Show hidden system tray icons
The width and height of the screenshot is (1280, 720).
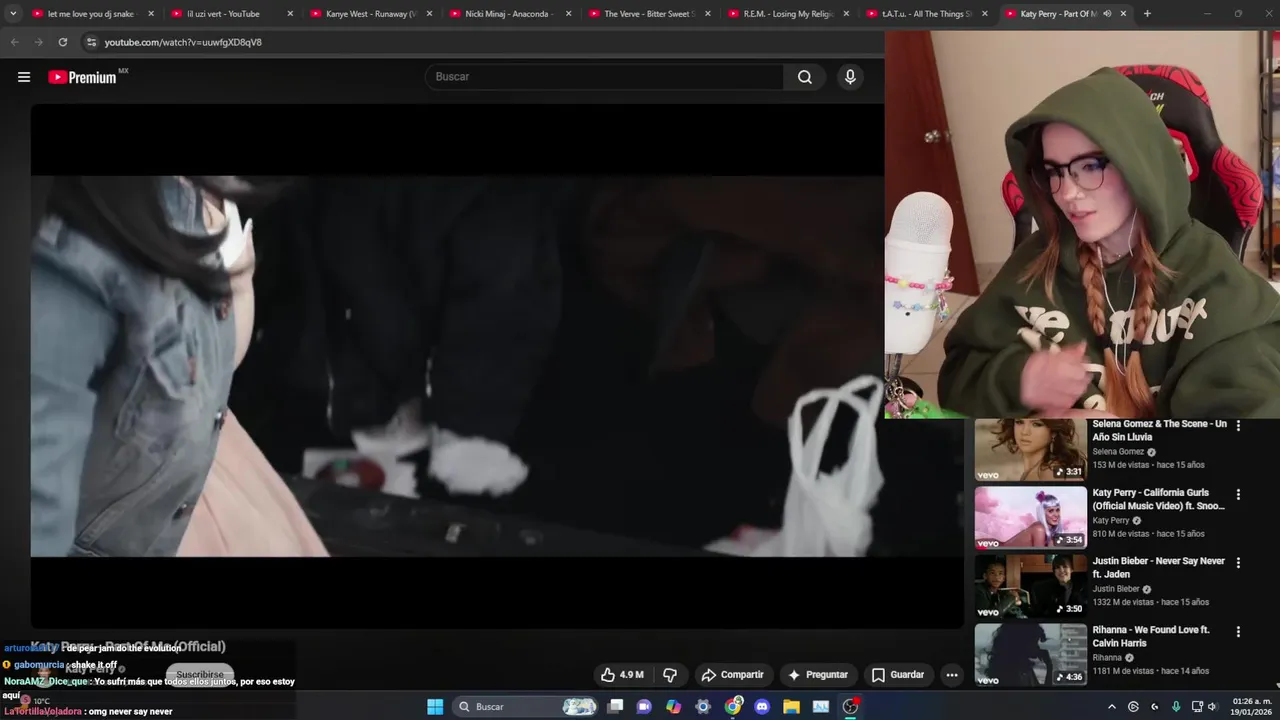(1111, 707)
